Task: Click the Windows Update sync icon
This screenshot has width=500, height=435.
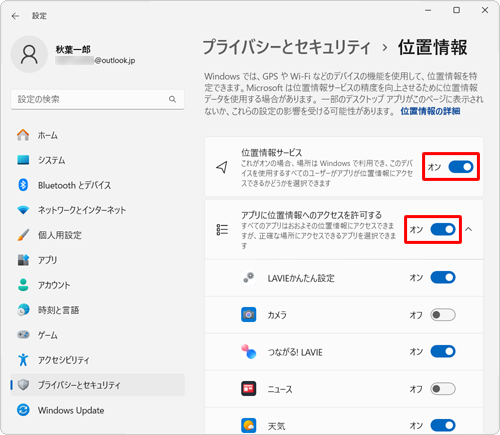Action: click(23, 410)
